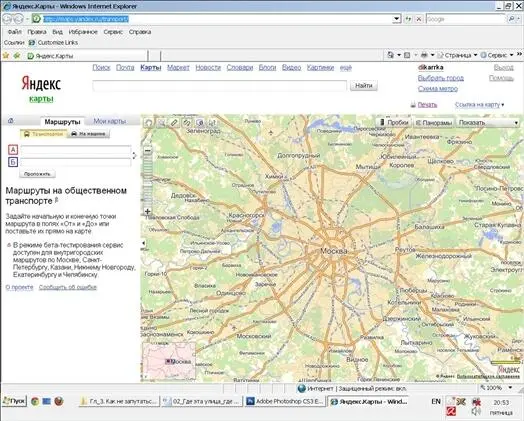Open the print options dropdown arrow
The height and width of the screenshot is (421, 524).
(x=432, y=55)
